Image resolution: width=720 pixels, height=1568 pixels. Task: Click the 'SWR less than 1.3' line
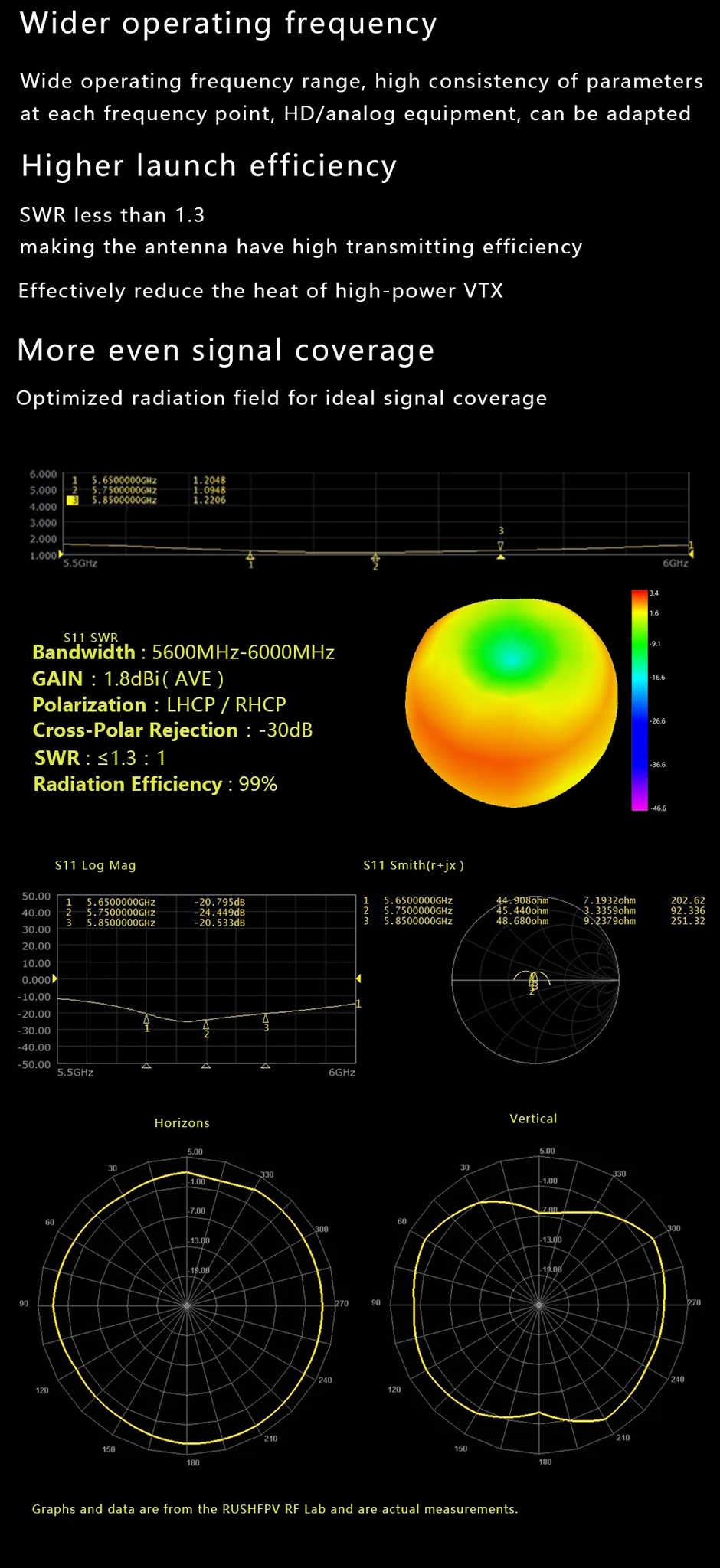(112, 215)
